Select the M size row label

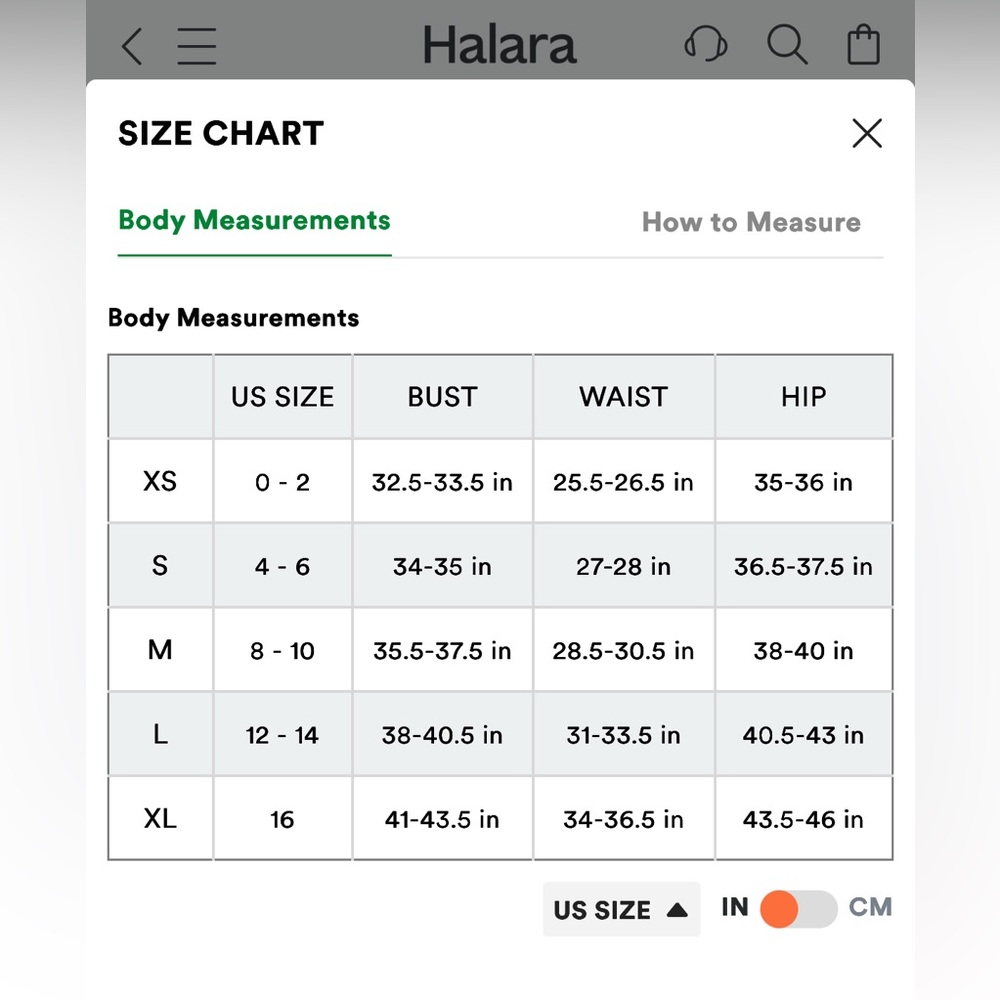click(160, 650)
